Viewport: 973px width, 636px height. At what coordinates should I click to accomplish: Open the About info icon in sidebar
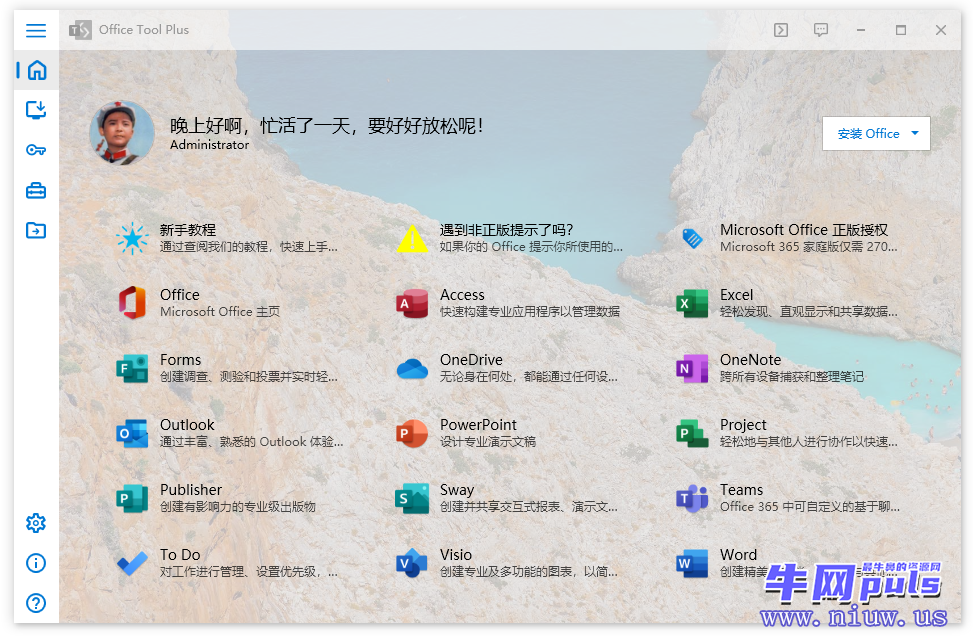click(36, 563)
